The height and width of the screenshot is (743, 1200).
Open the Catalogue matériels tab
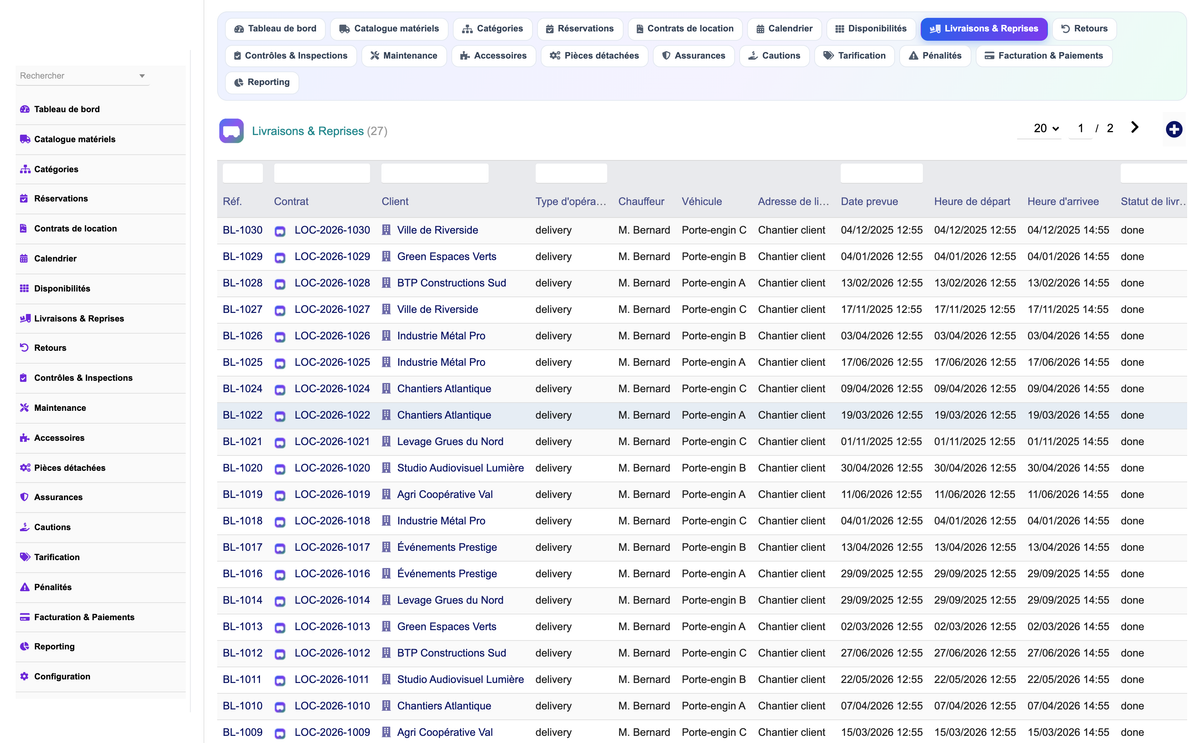[x=389, y=29]
